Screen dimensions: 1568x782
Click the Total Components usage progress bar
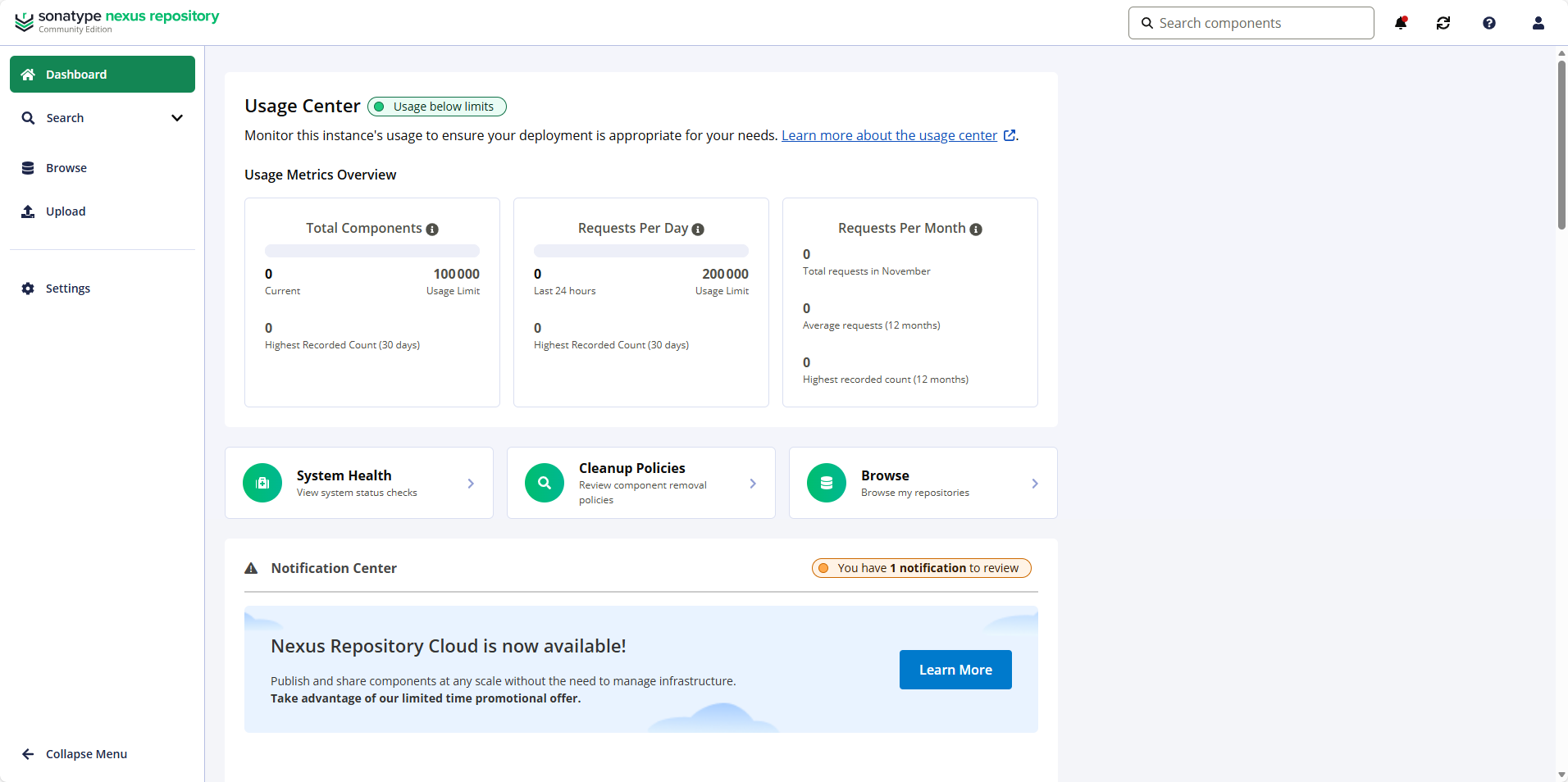[x=372, y=251]
